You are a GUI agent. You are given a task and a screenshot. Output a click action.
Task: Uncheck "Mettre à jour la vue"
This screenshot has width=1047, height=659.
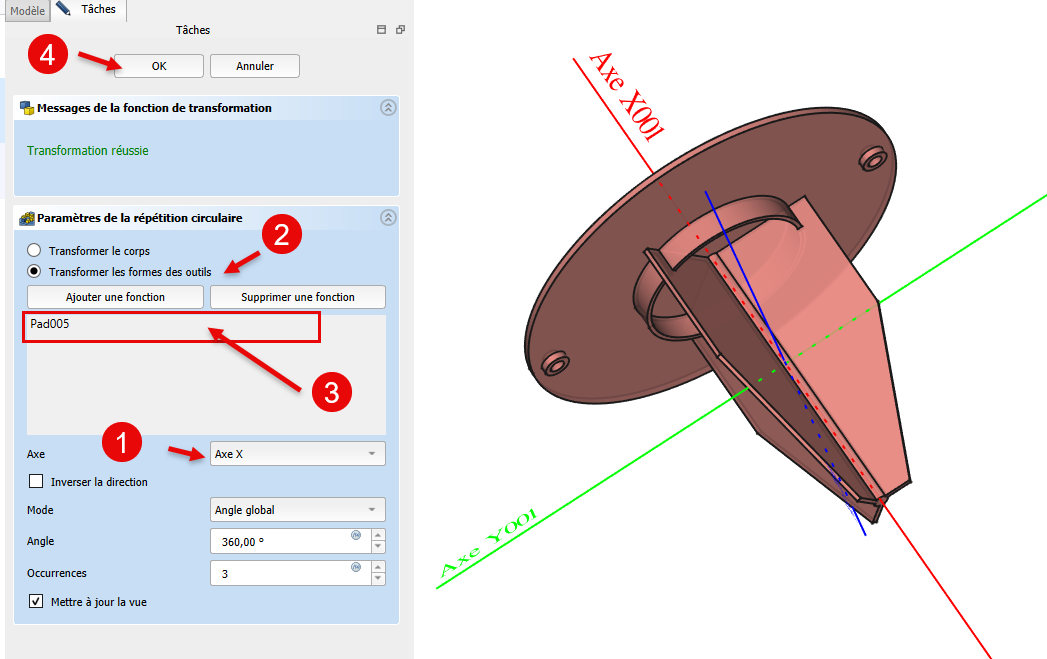click(x=37, y=602)
